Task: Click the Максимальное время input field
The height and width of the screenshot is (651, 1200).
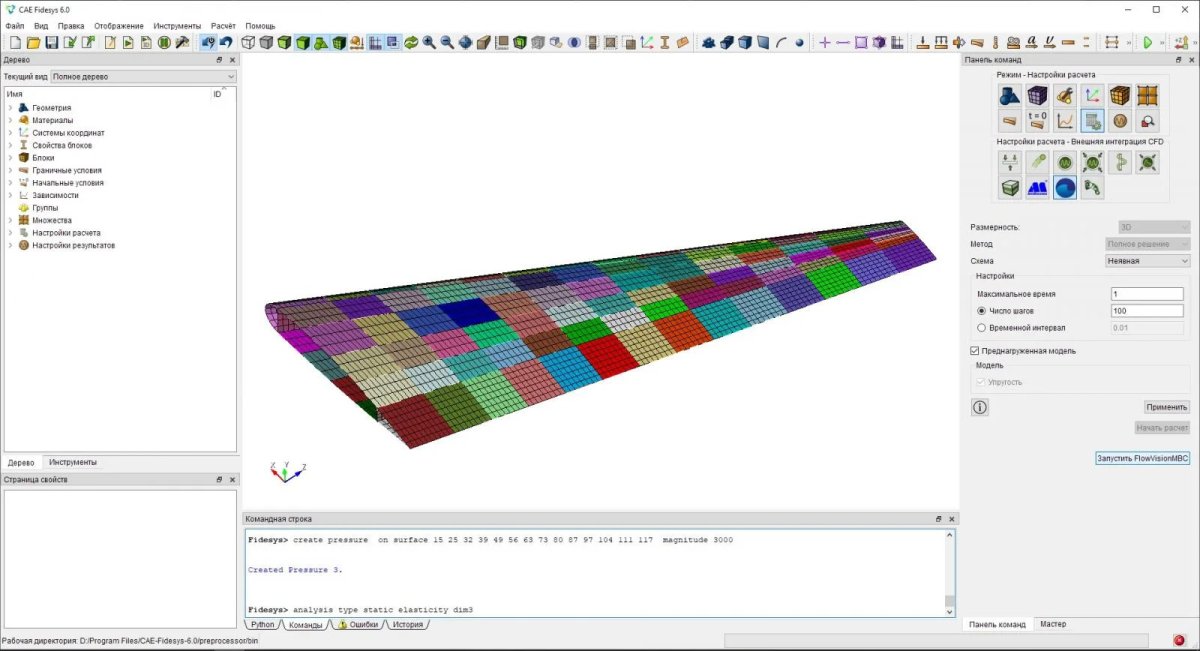Action: click(1147, 294)
